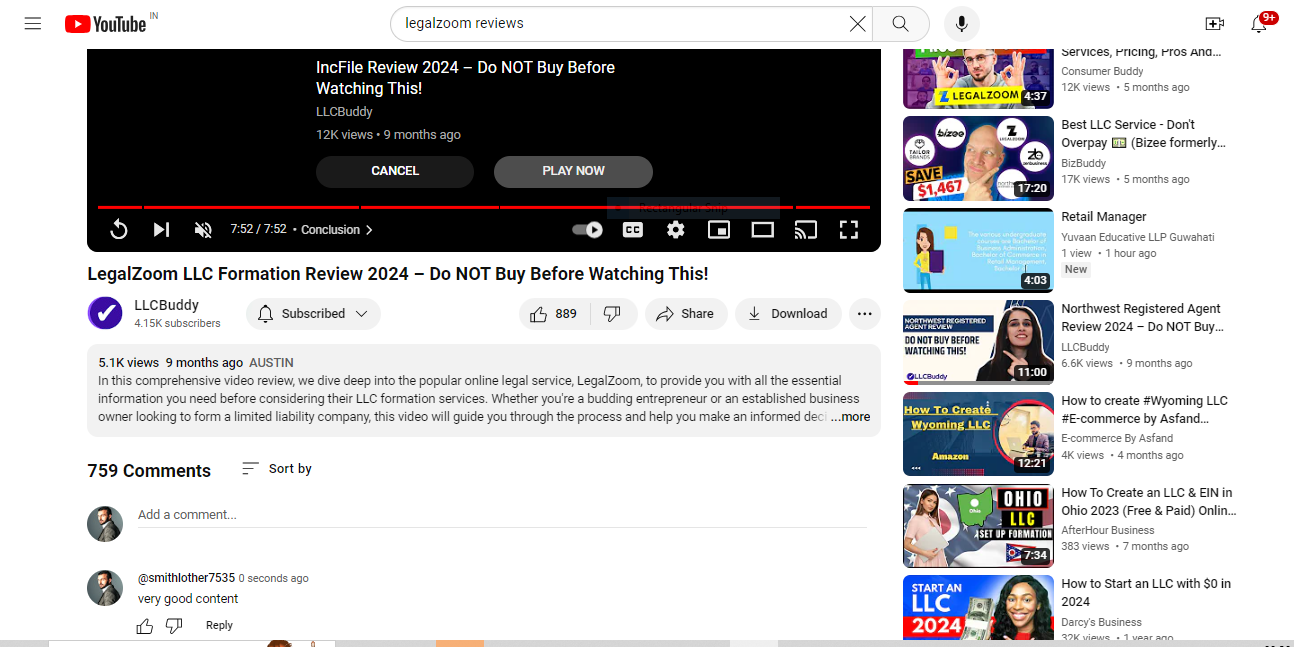The width and height of the screenshot is (1294, 647).
Task: Expand description with ...more
Action: tap(850, 417)
